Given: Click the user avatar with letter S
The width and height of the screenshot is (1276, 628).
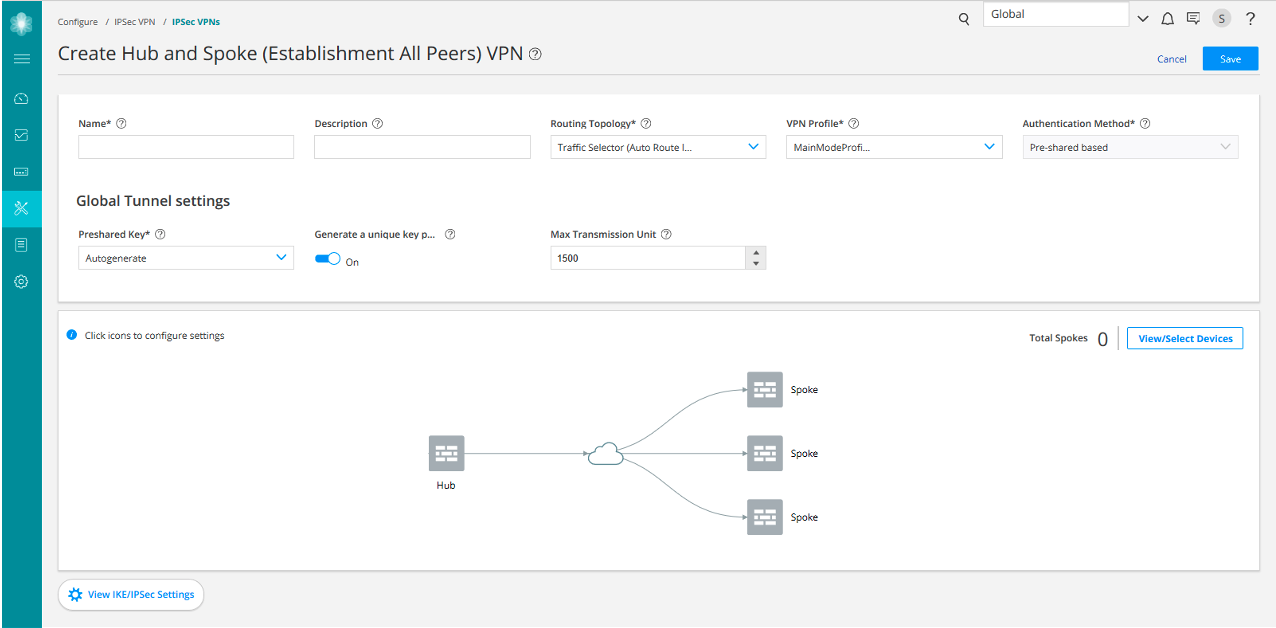Looking at the screenshot, I should [x=1221, y=18].
